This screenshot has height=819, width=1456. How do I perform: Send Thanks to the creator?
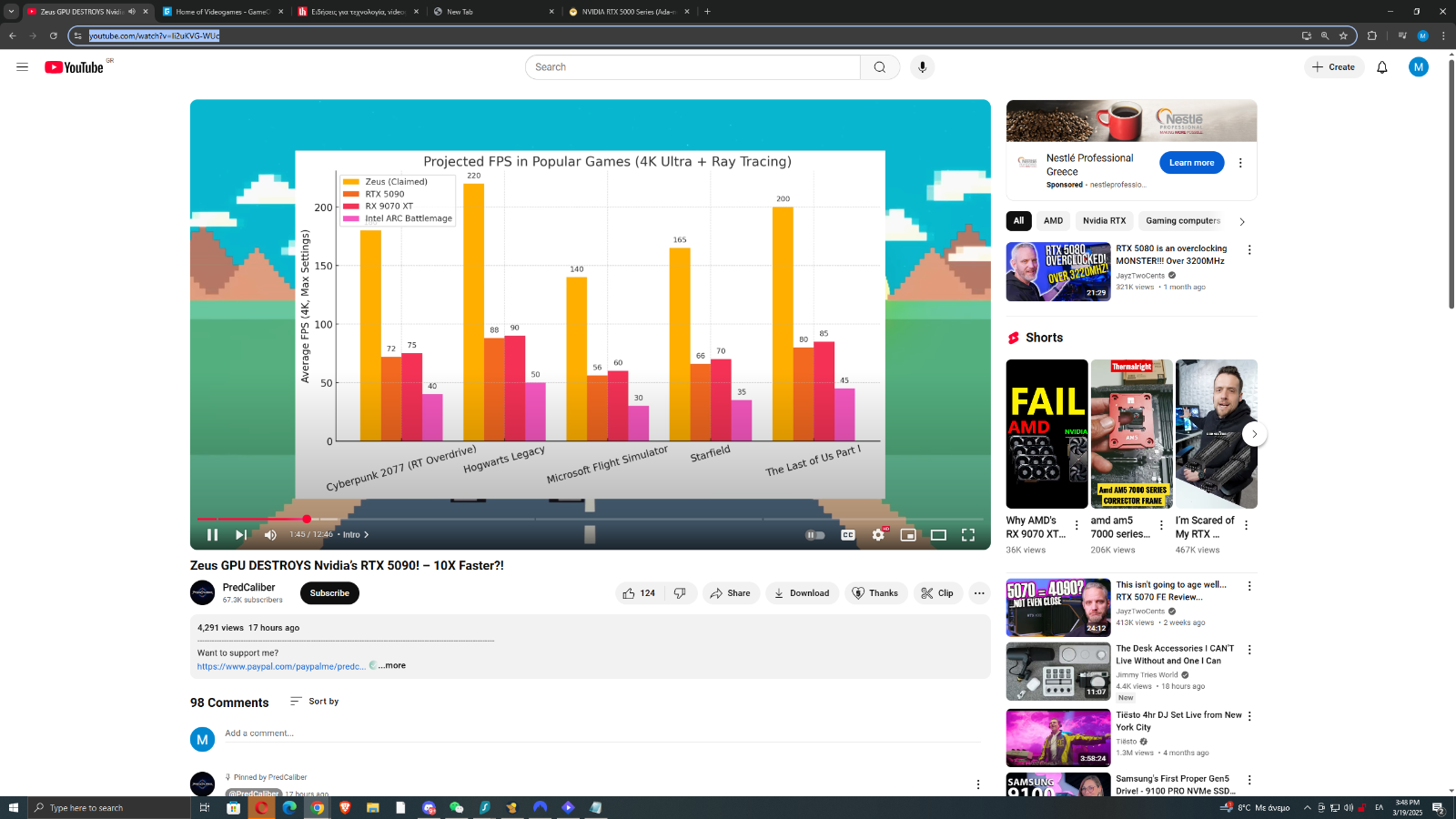(875, 593)
